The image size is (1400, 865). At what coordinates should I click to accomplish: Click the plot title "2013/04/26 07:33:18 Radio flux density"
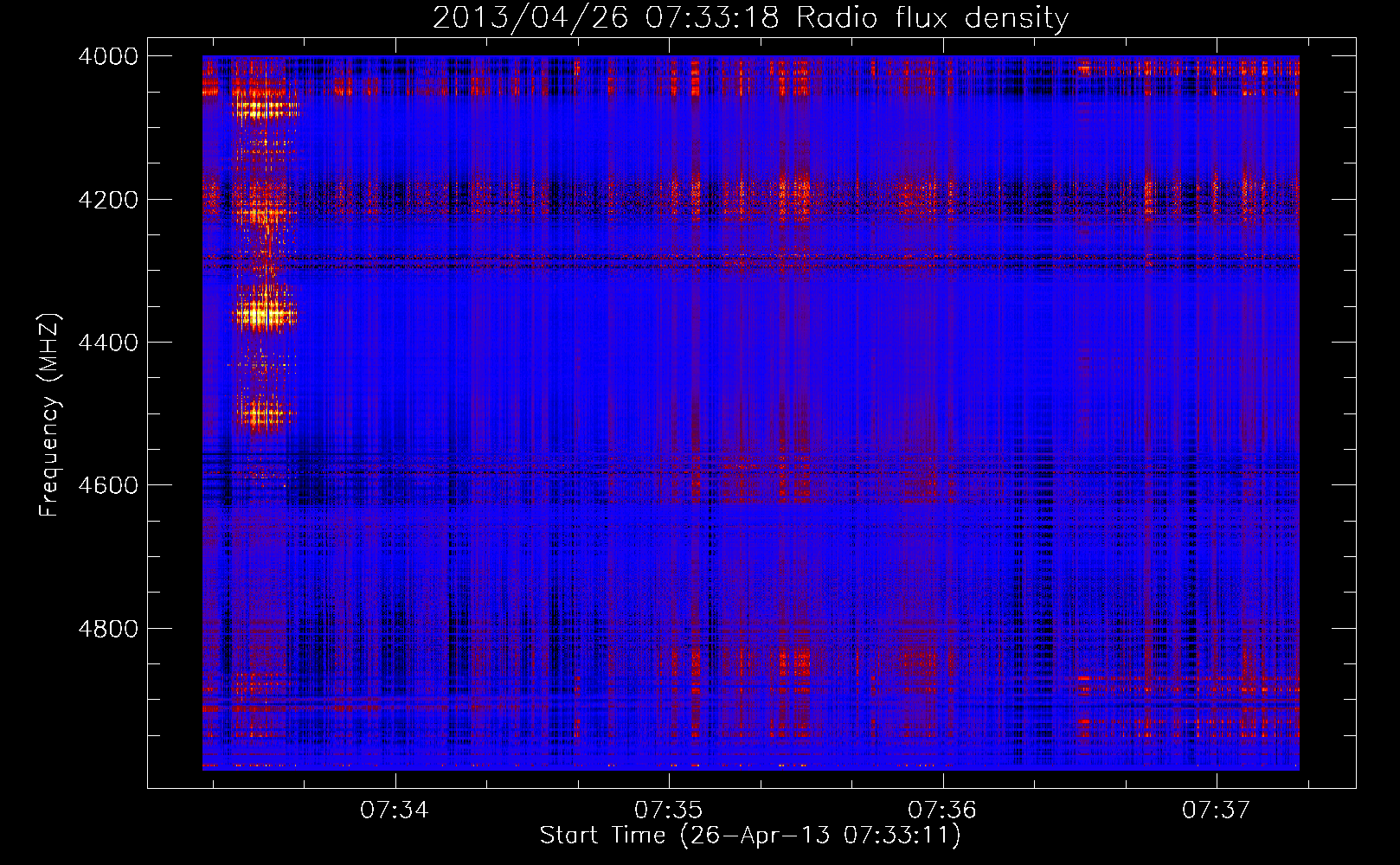point(750,18)
